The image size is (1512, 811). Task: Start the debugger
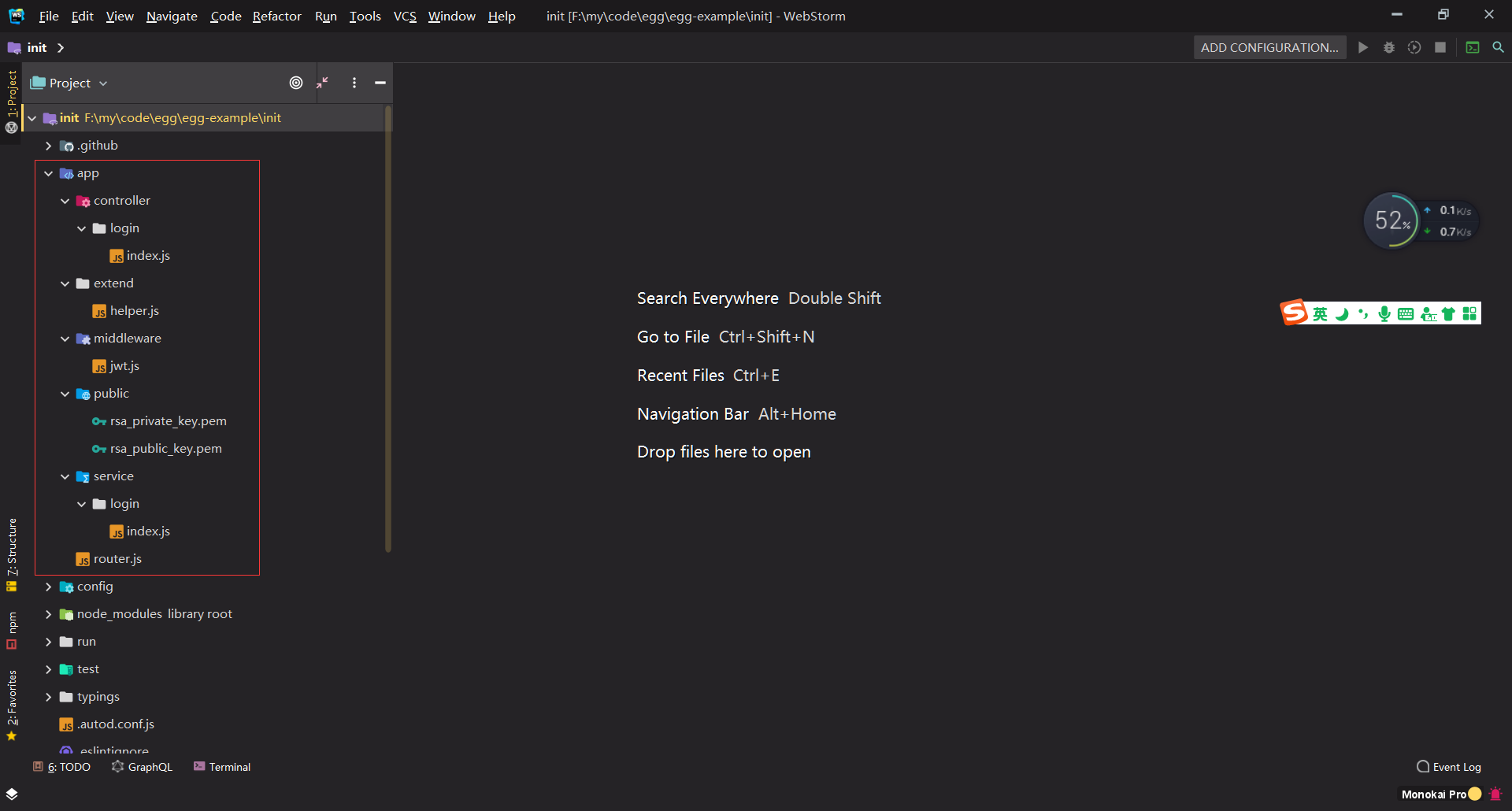pos(1388,47)
